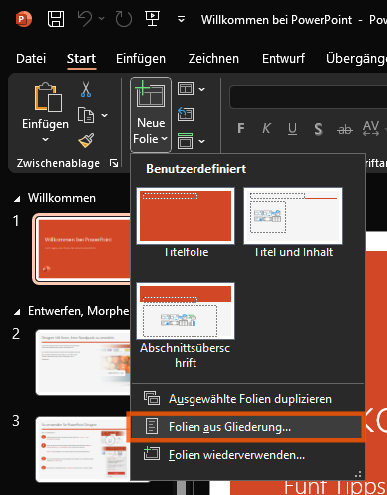387x495 pixels.
Task: Expand the slide layout dropdown arrow
Action: pyautogui.click(x=201, y=89)
